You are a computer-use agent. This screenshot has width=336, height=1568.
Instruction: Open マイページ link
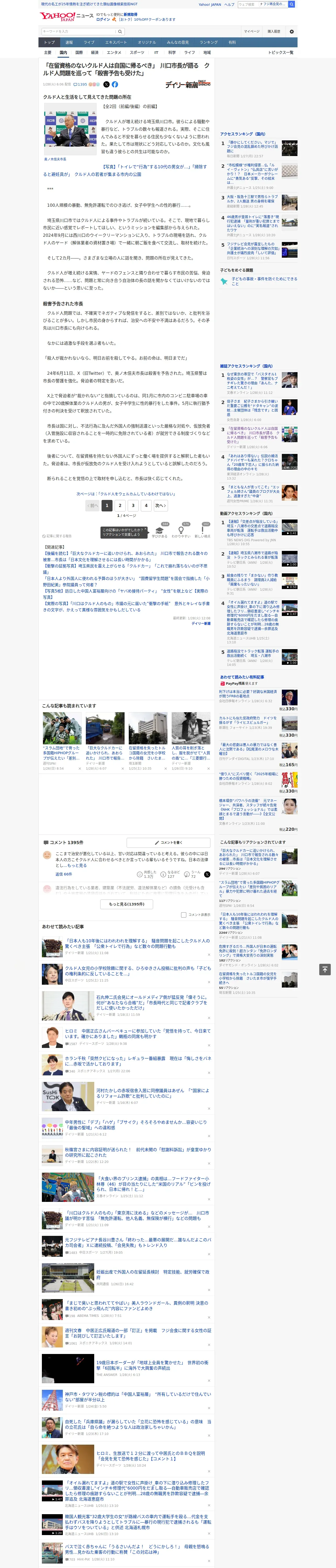252,32
